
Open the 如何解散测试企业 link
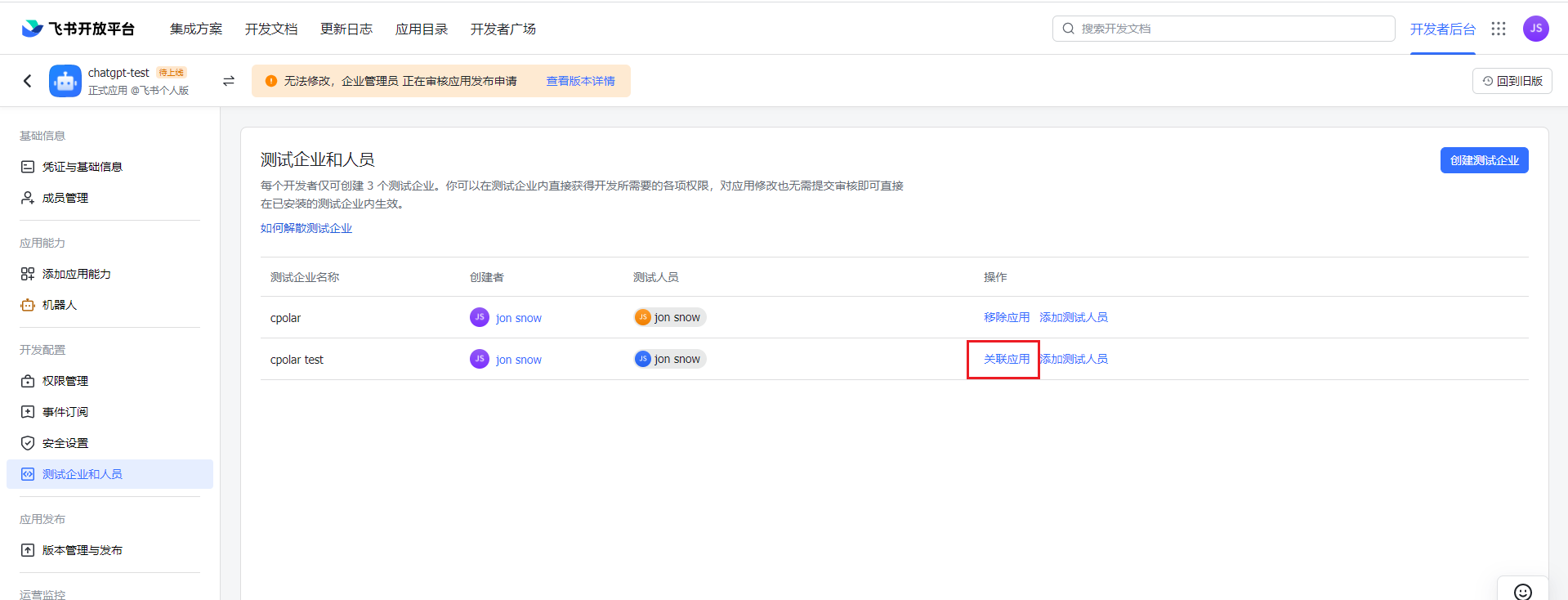pyautogui.click(x=306, y=228)
